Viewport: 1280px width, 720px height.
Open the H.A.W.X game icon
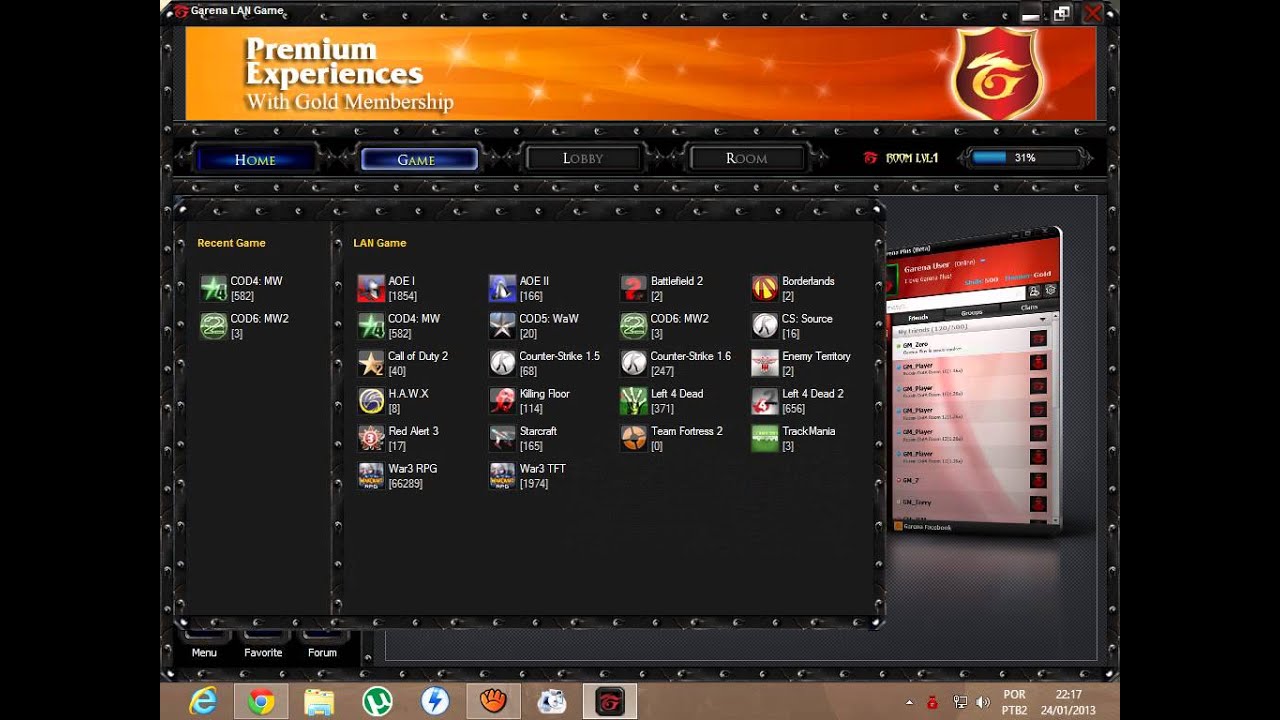pyautogui.click(x=371, y=401)
